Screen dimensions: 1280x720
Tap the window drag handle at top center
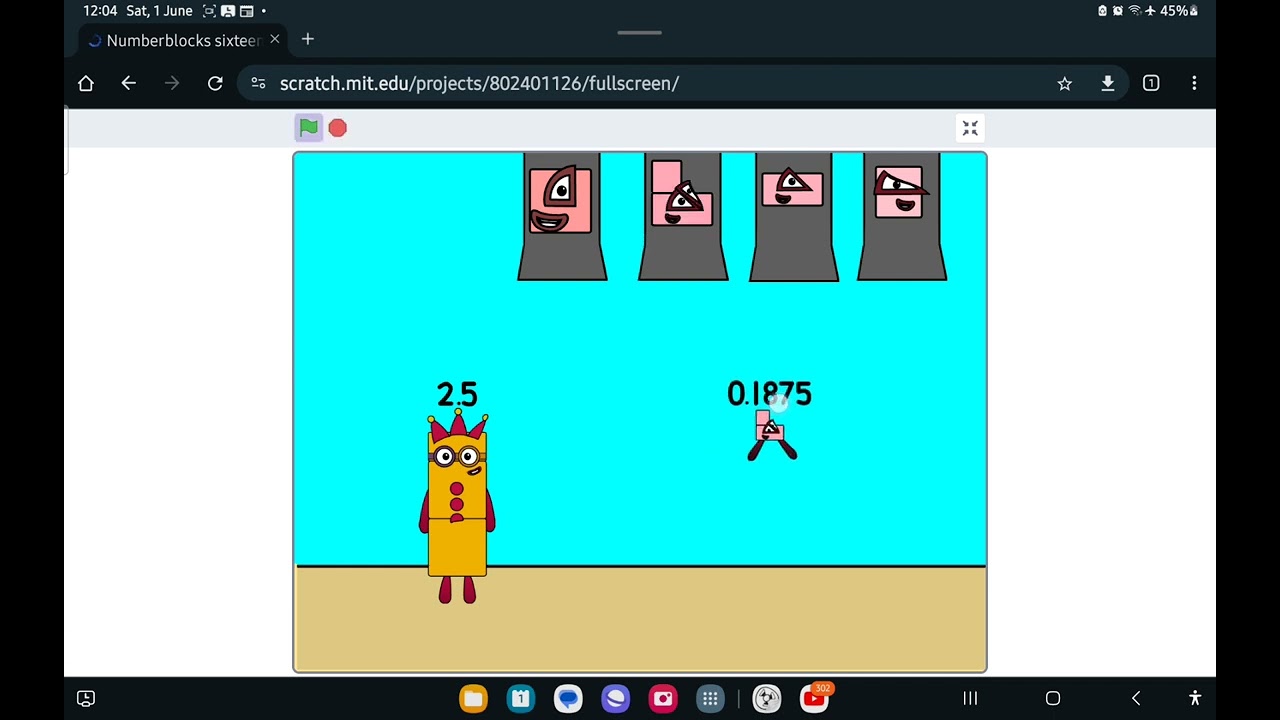(x=640, y=32)
